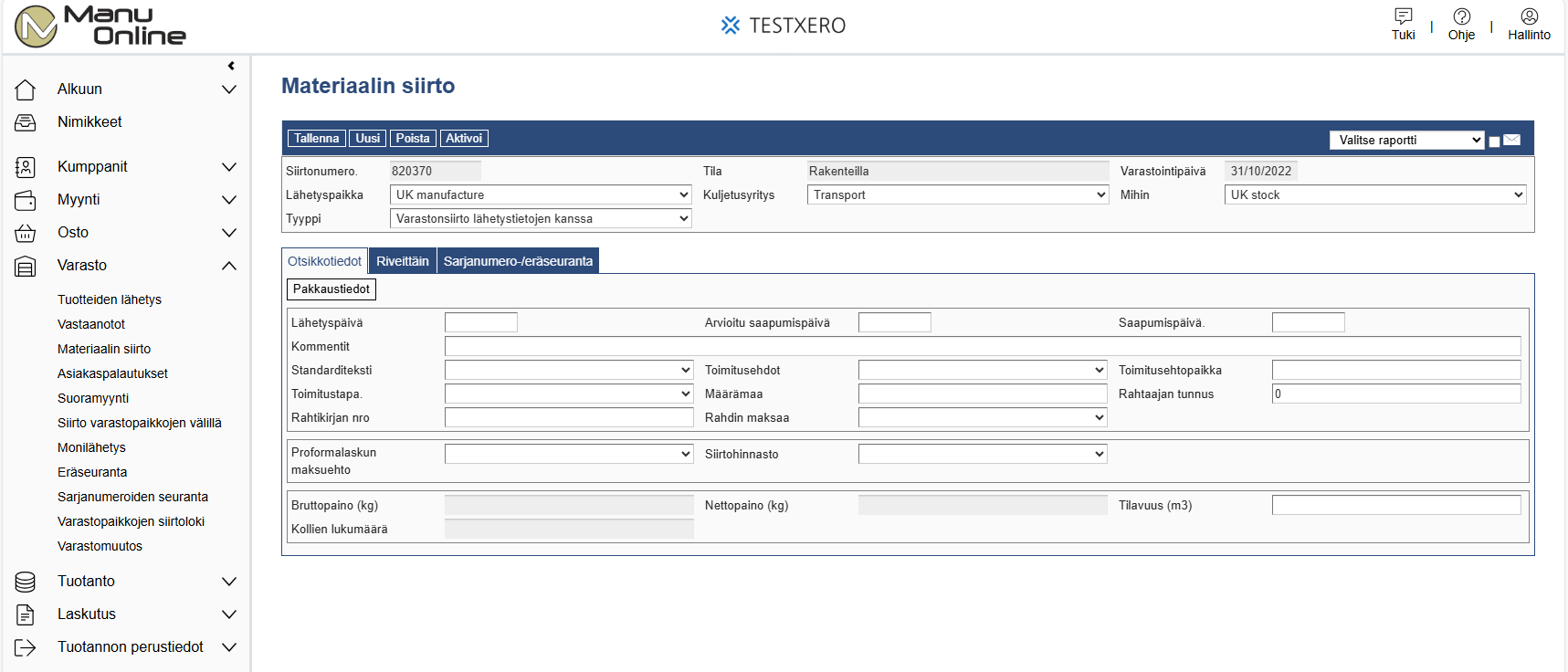Open the Lähetyspaikka UK manufacture dropdown
The height and width of the screenshot is (672, 1568).
click(541, 194)
